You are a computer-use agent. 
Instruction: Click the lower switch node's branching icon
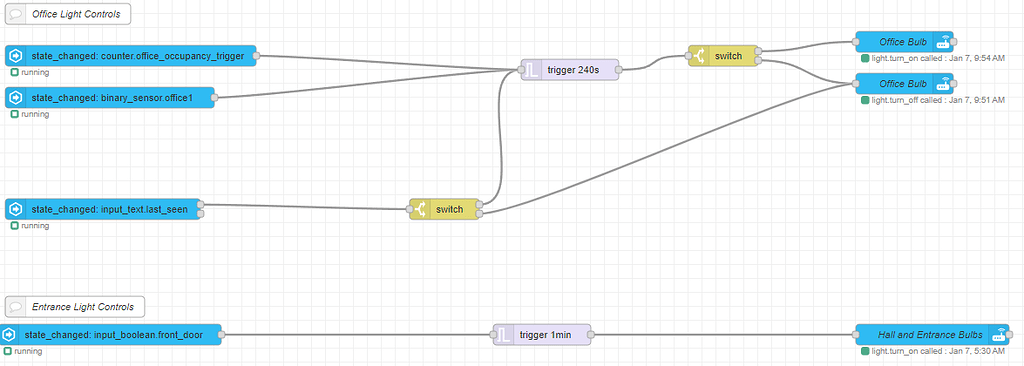coord(421,210)
